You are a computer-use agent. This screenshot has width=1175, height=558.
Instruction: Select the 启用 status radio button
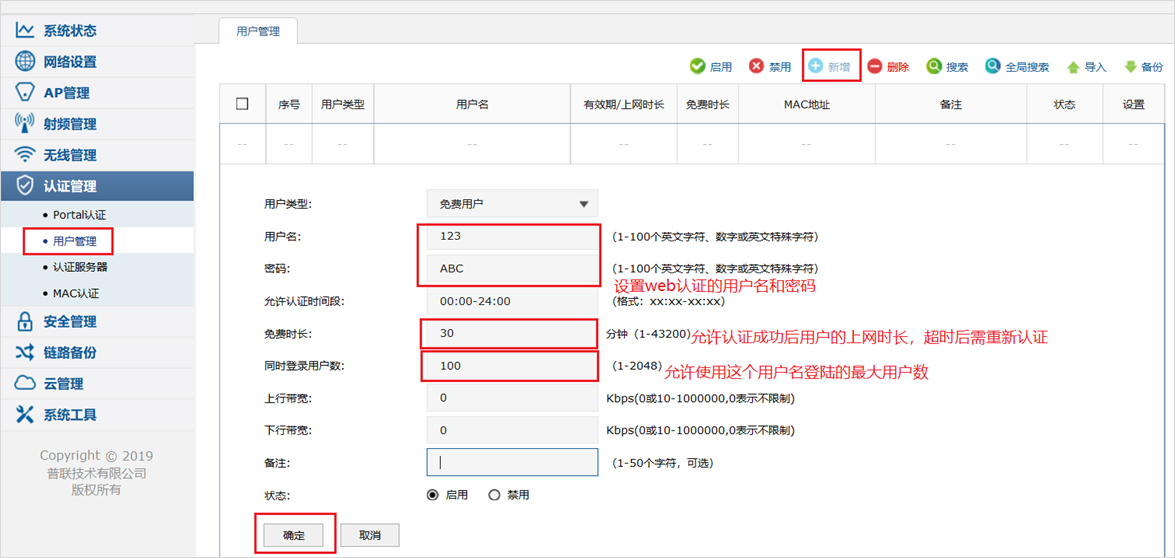coord(433,495)
